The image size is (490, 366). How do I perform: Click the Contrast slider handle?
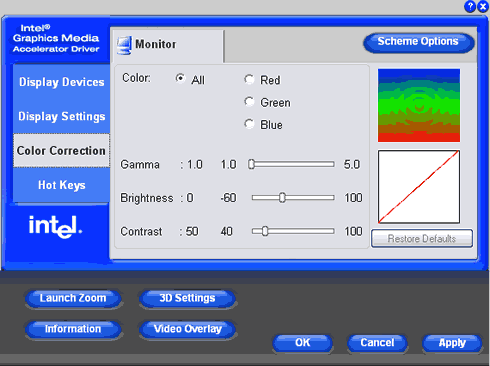click(x=265, y=231)
